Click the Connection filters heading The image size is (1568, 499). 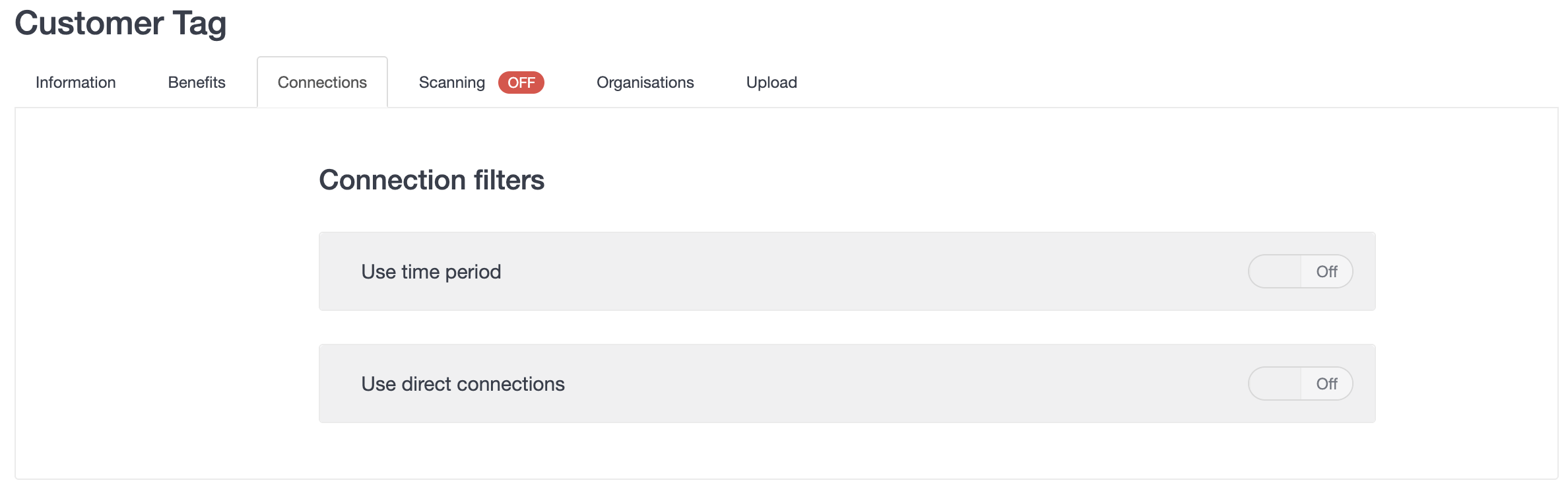[x=432, y=180]
